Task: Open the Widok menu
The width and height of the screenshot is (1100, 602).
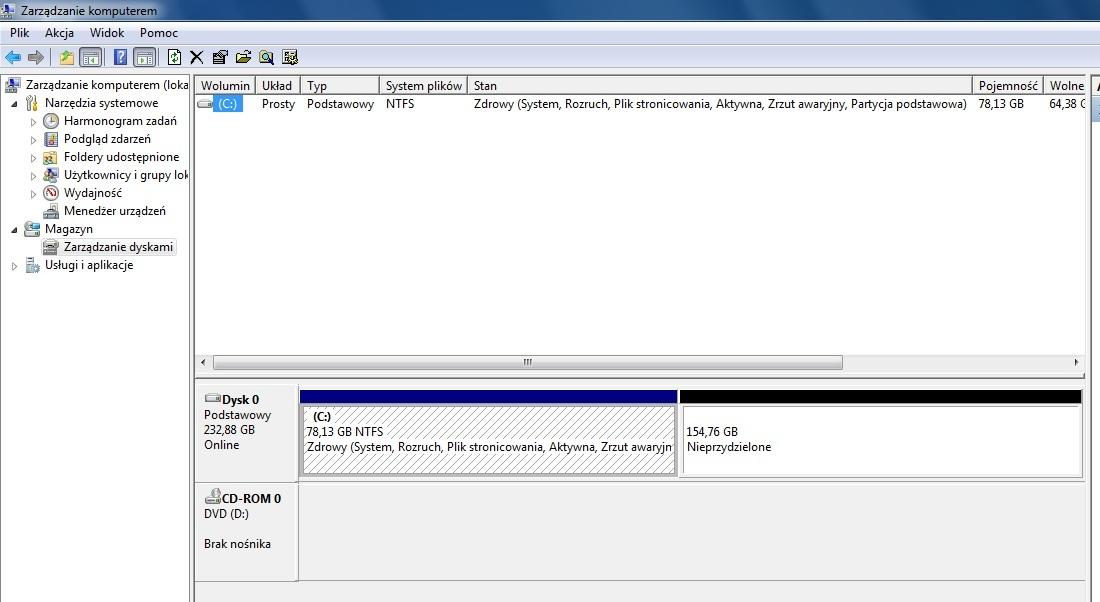Action: (107, 33)
